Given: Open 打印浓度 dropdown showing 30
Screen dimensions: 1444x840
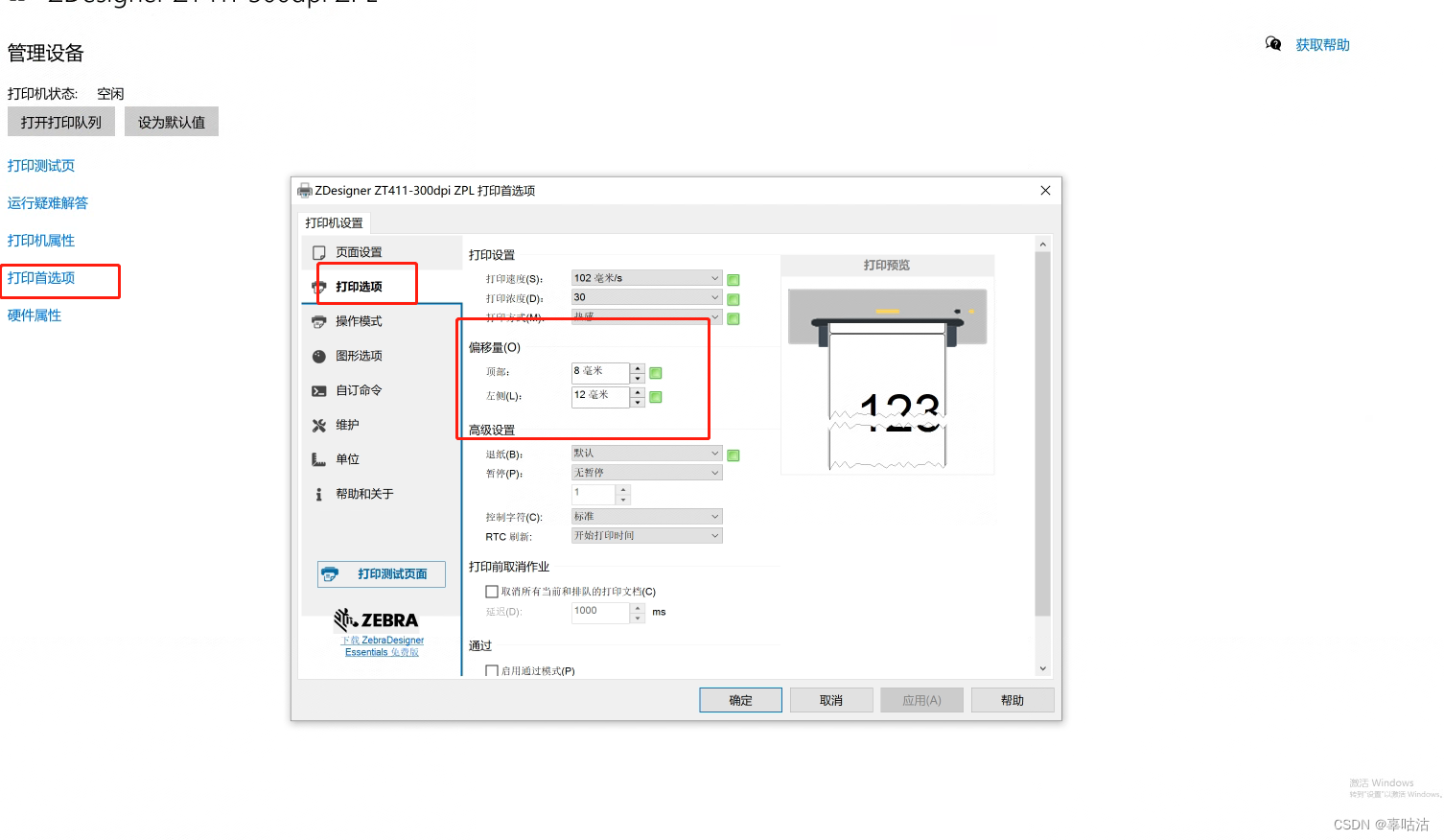Looking at the screenshot, I should point(647,297).
